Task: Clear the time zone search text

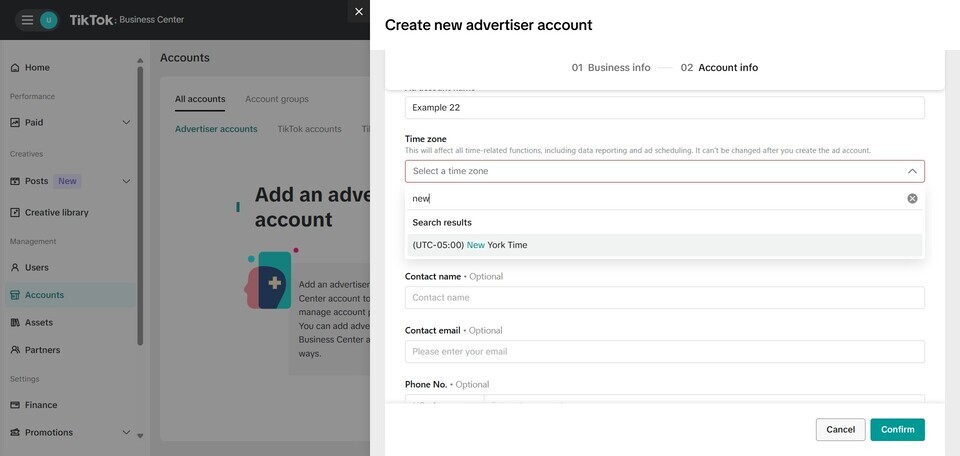Action: (x=912, y=198)
